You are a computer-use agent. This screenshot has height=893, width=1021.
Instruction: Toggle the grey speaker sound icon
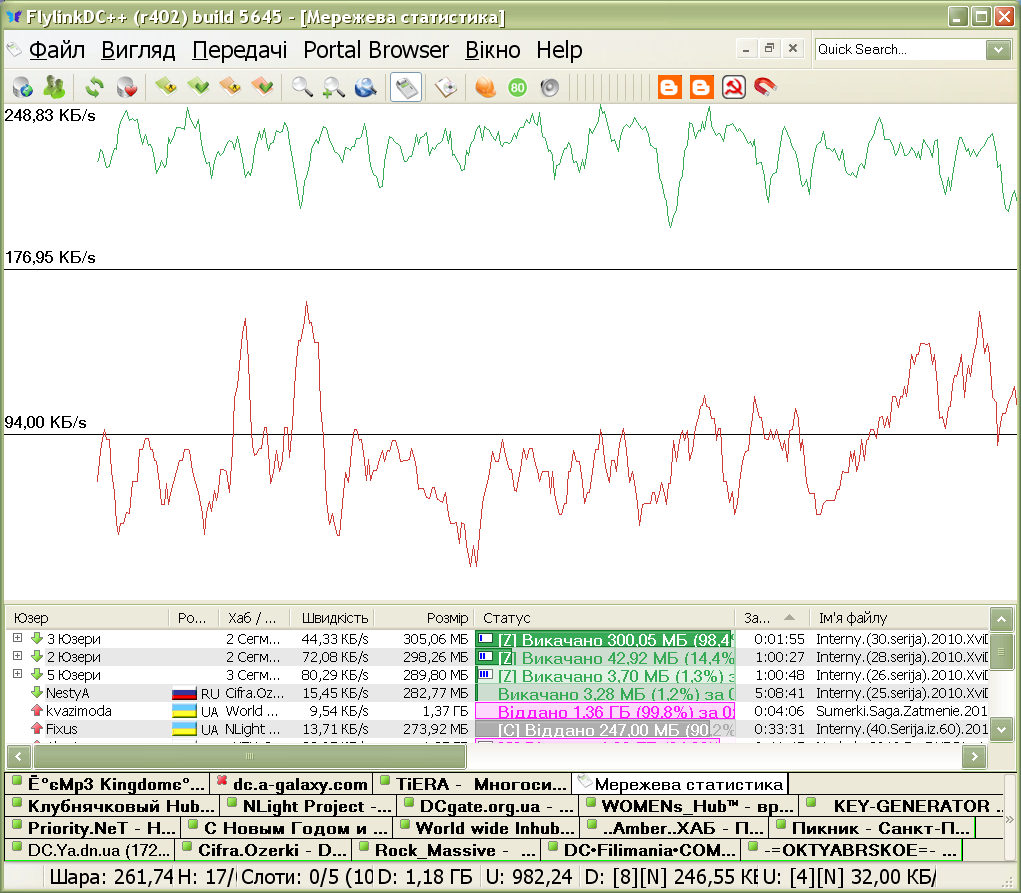tap(548, 88)
